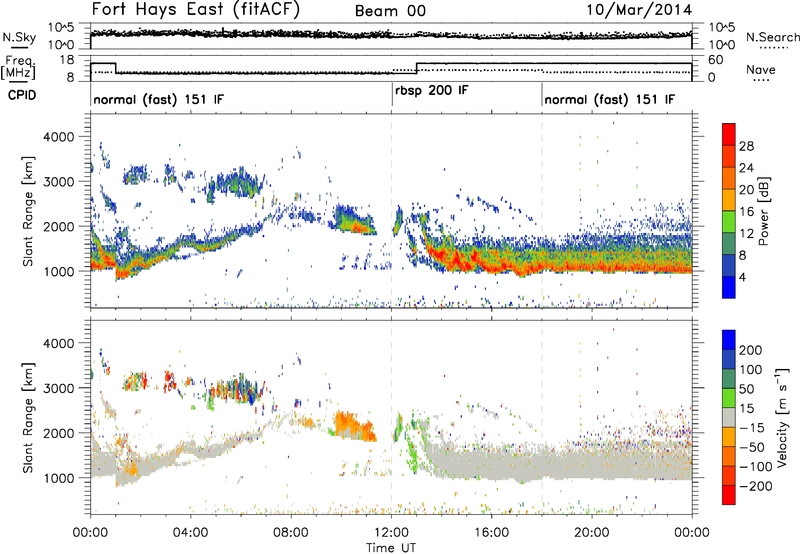
Task: Select the "Power [dB]" colorbar title
Action: click(x=763, y=211)
